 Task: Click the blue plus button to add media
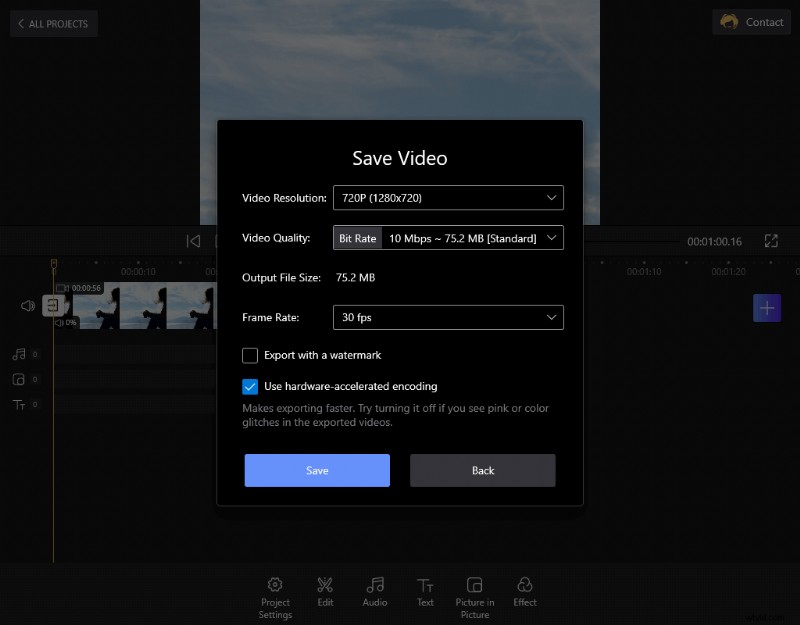[x=767, y=308]
